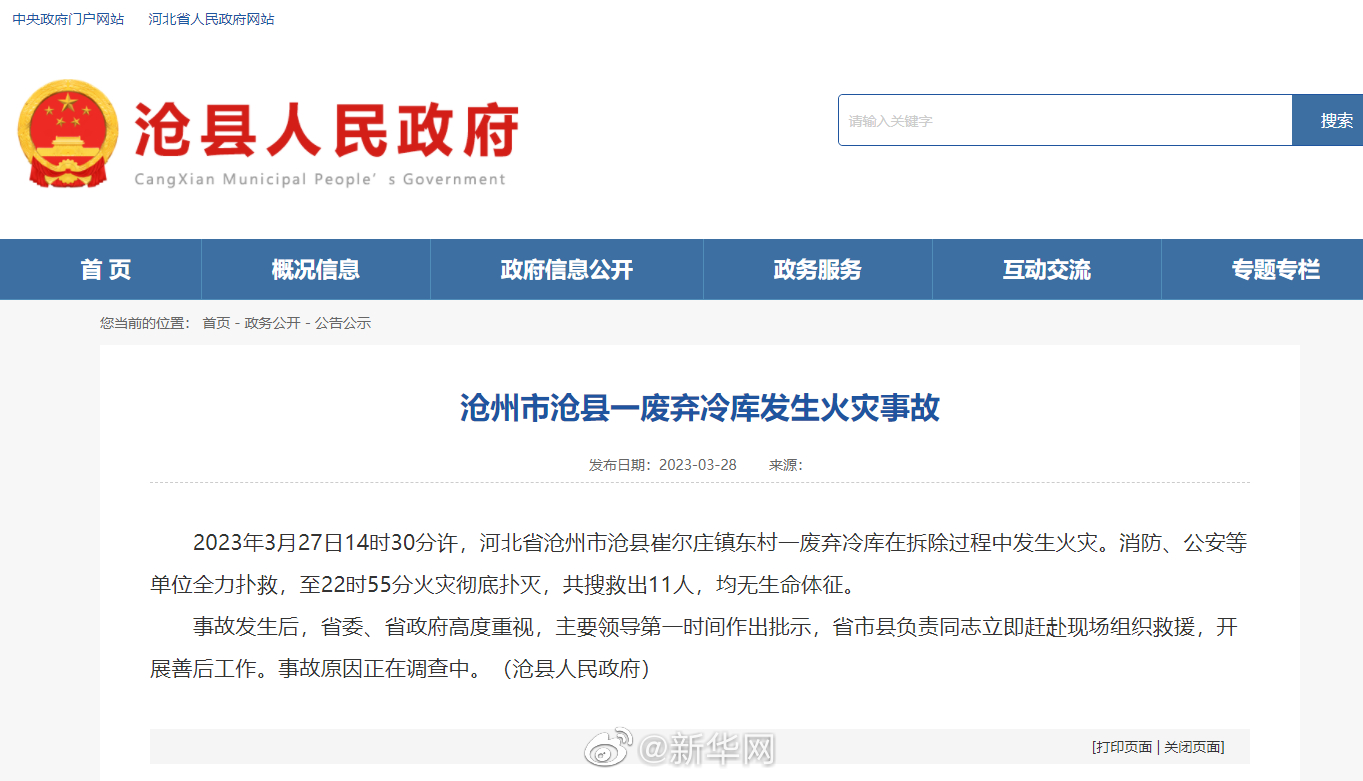Open the 中央政府门户网站 link
The image size is (1363, 781).
pos(67,18)
